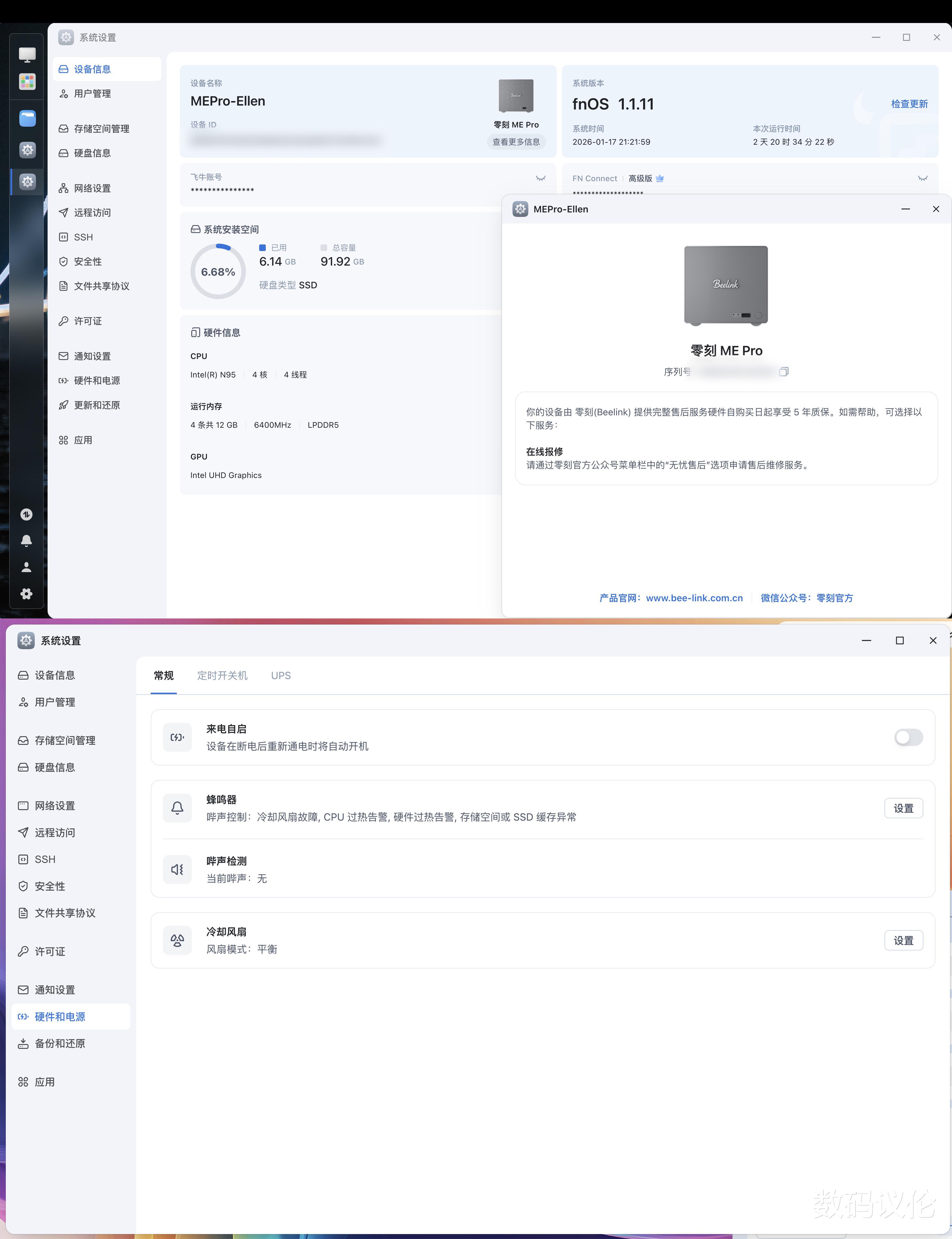
Task: Open the file manager icon in dock
Action: pos(27,119)
